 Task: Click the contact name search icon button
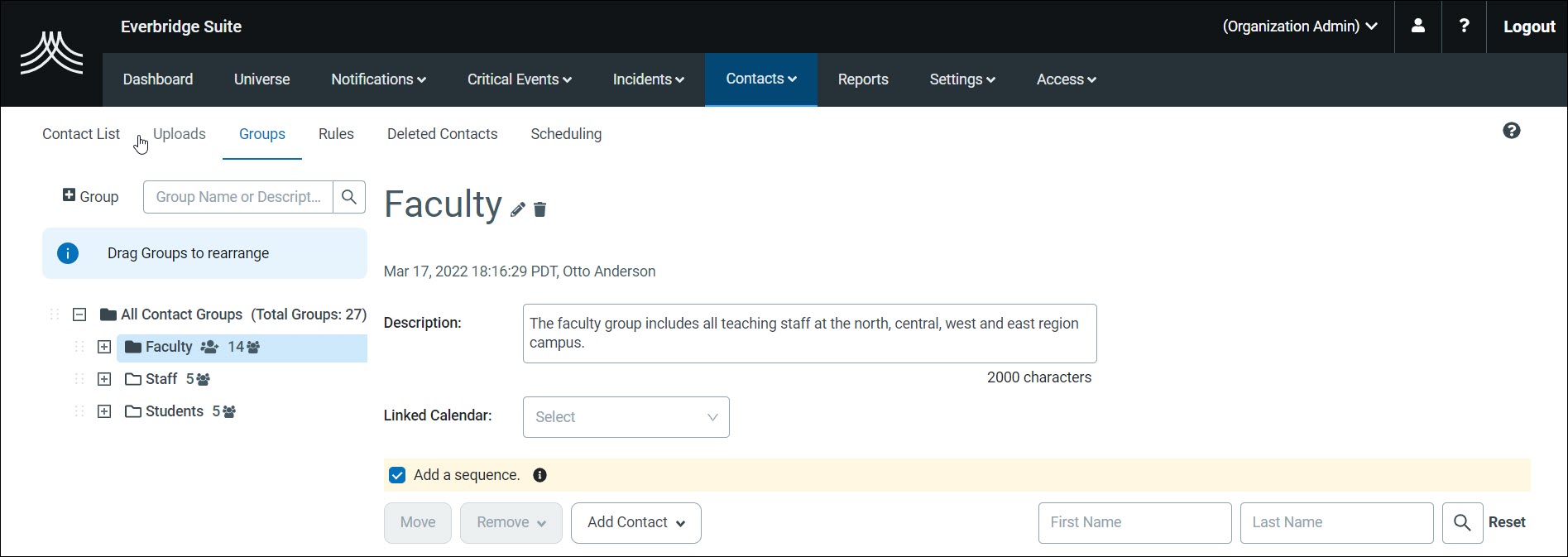(1462, 523)
